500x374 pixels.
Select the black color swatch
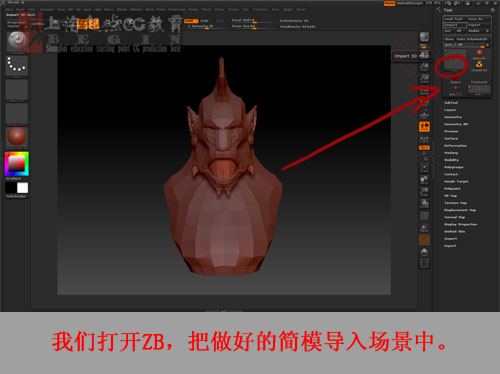[x=11, y=188]
